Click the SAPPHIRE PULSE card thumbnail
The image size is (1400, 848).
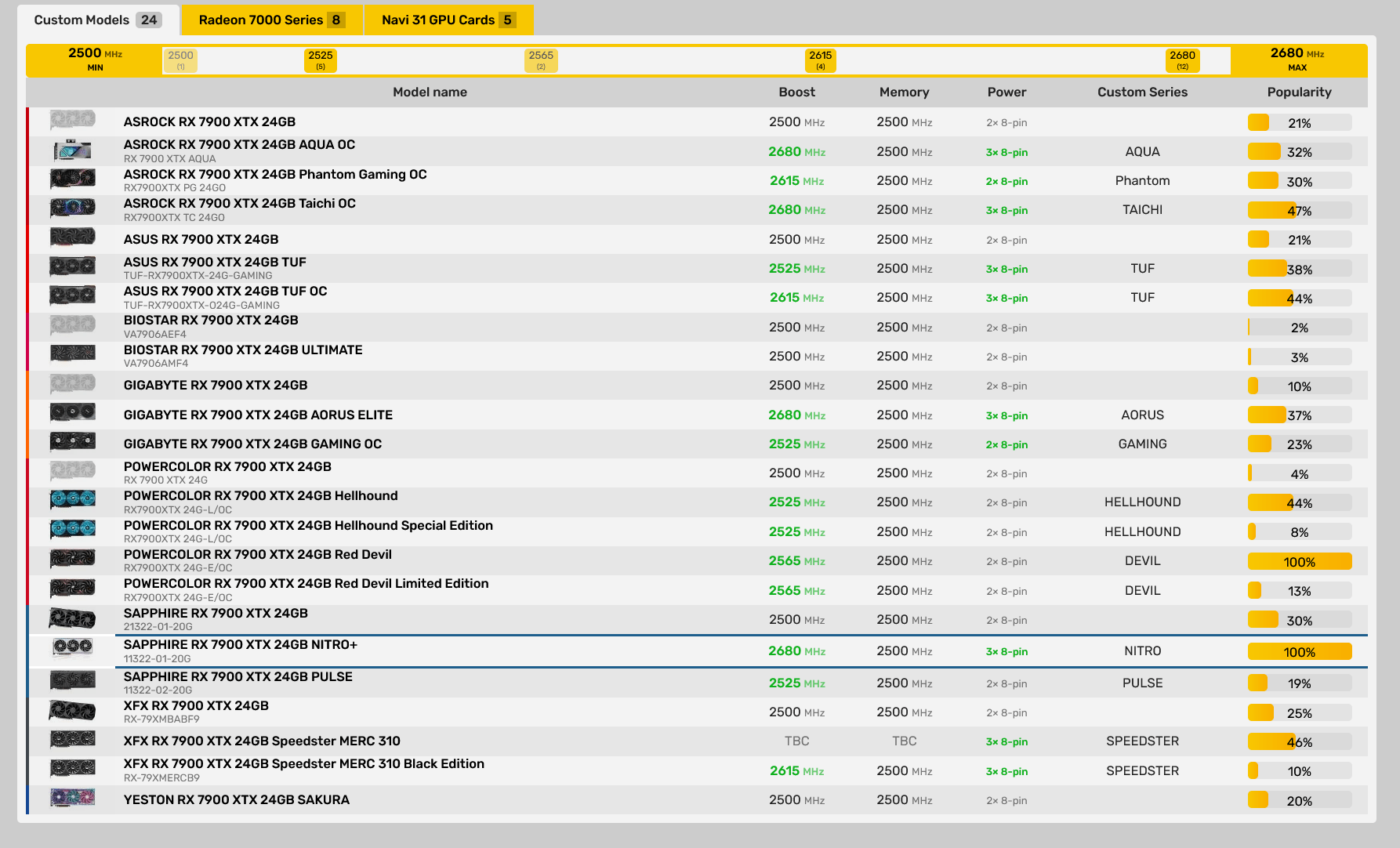coord(71,680)
